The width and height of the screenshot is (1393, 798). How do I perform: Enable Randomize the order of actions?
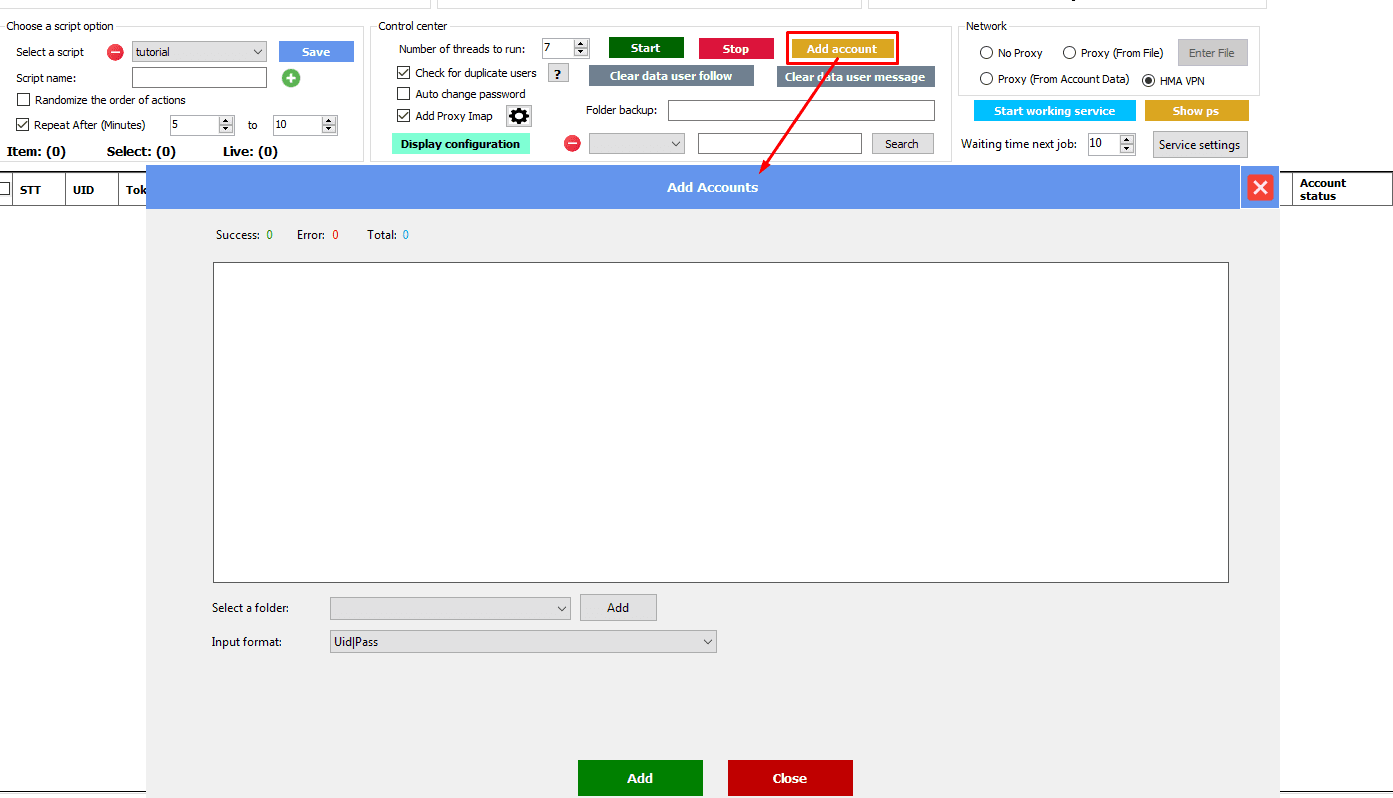(24, 100)
